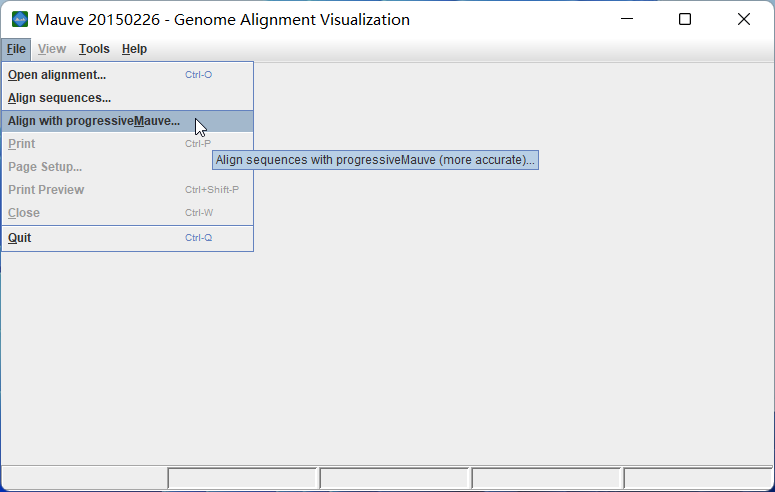Open the View menu
This screenshot has width=775, height=492.
click(52, 49)
